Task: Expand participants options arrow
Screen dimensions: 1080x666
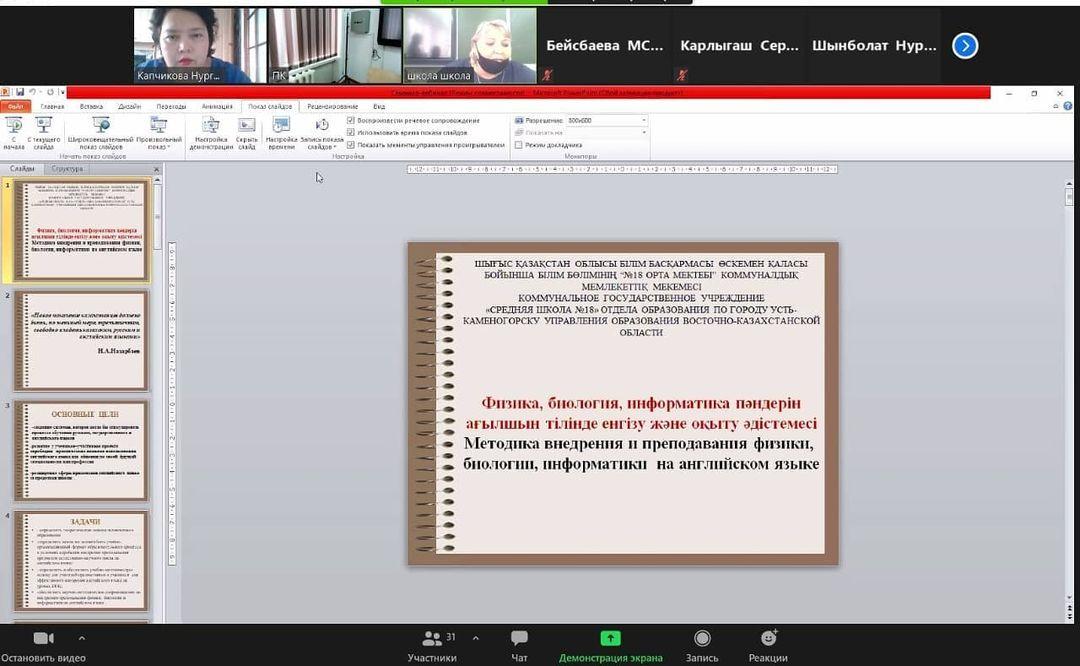Action: [475, 638]
